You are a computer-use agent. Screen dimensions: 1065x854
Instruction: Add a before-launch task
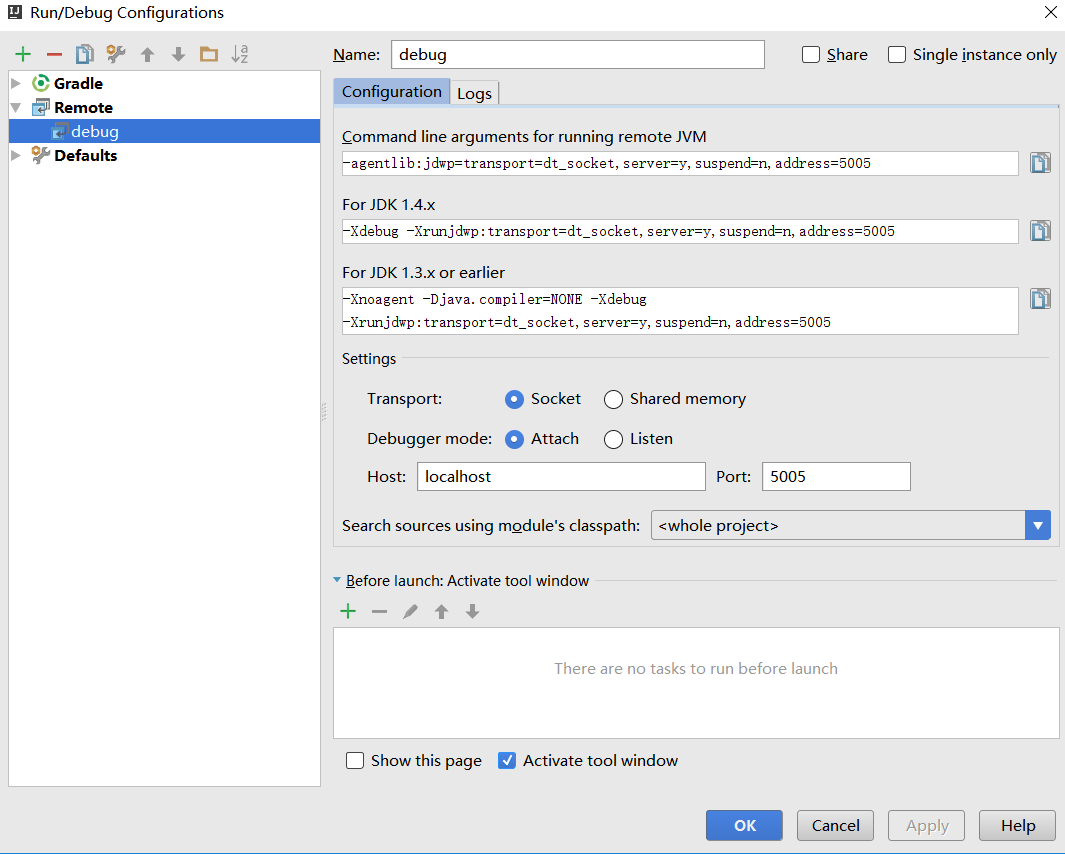[x=348, y=610]
